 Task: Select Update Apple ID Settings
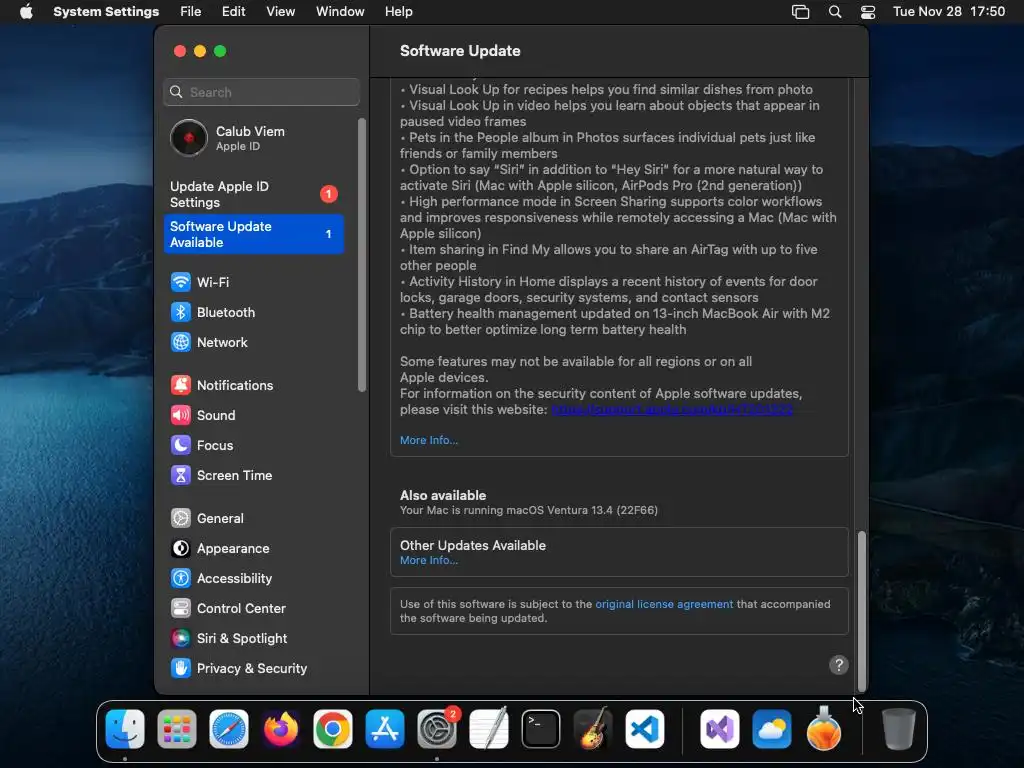click(253, 194)
